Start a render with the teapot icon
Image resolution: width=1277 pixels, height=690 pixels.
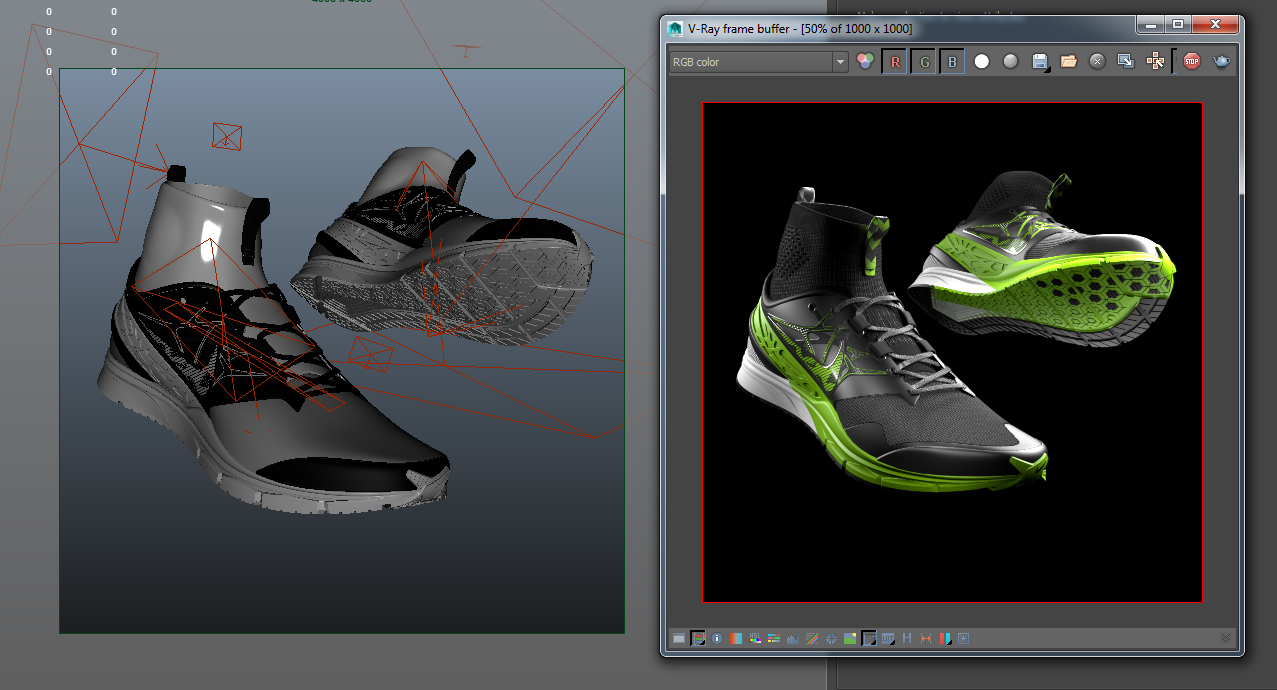[1222, 61]
